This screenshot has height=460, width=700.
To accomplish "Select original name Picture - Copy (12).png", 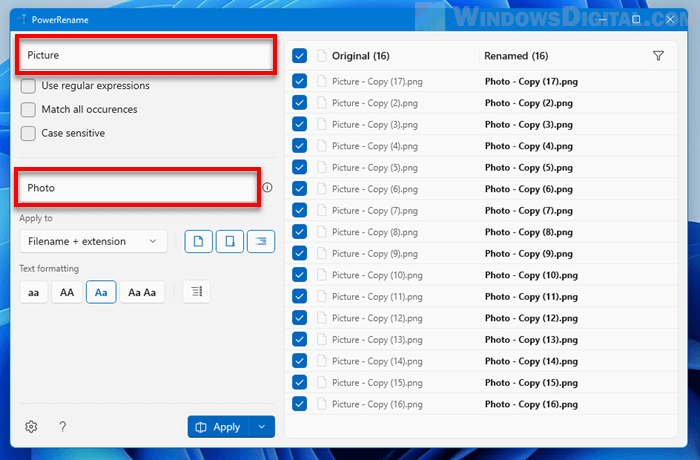I will (x=377, y=318).
